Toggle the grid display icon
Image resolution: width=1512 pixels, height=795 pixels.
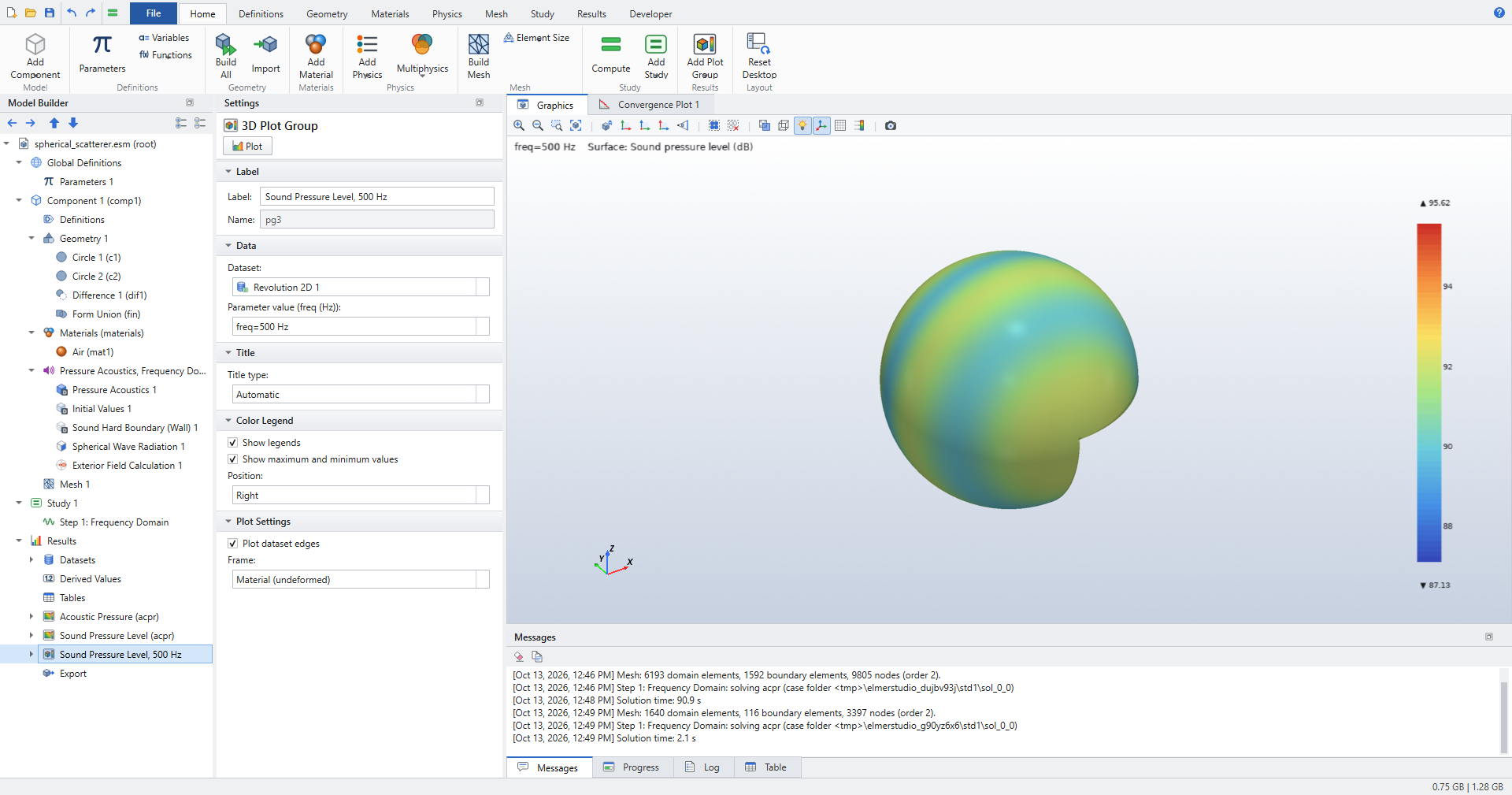(x=840, y=125)
